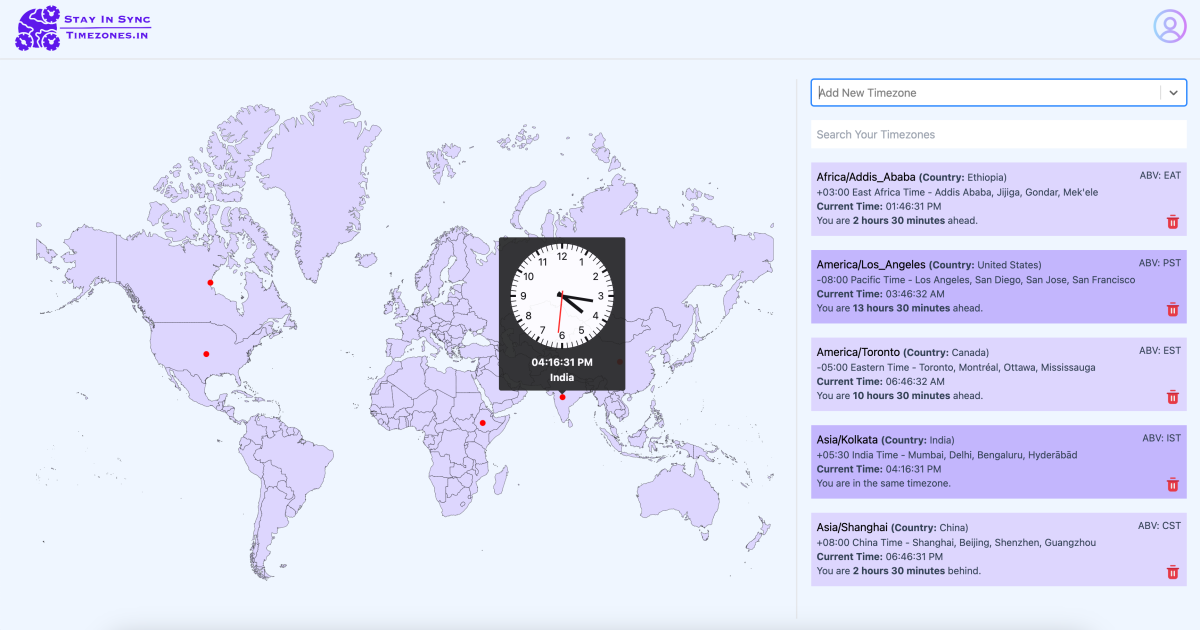Click the Stay In Sync Timezones.in logo
Viewport: 1200px width, 630px height.
pyautogui.click(x=83, y=28)
